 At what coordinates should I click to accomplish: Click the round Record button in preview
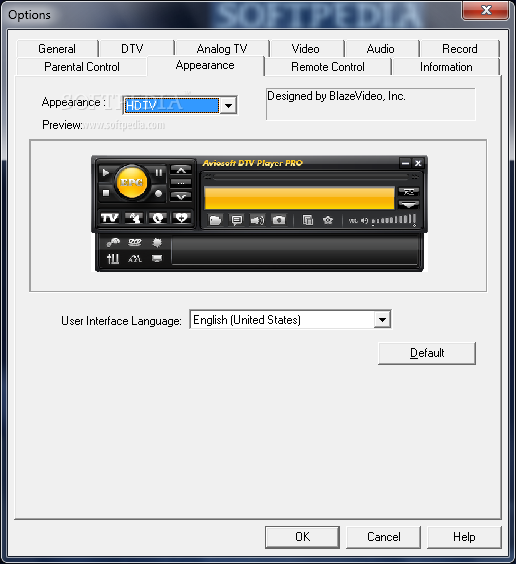pos(158,194)
